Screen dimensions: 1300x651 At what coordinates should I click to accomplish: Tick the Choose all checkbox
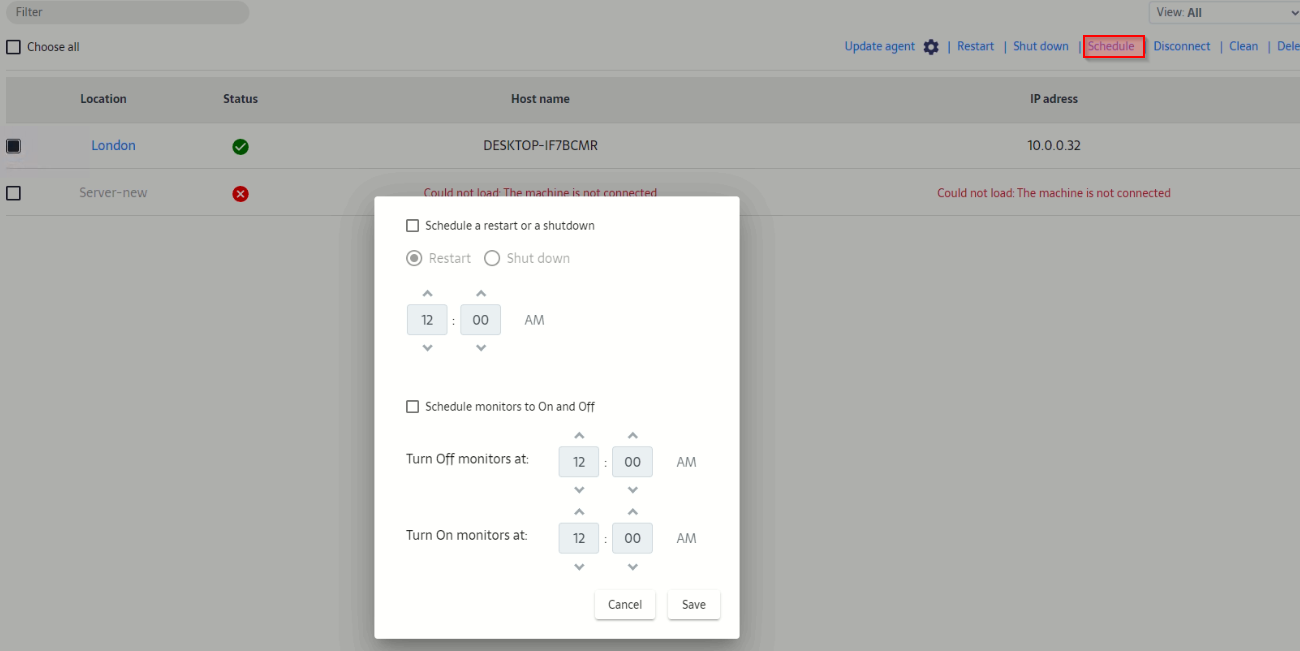click(13, 47)
